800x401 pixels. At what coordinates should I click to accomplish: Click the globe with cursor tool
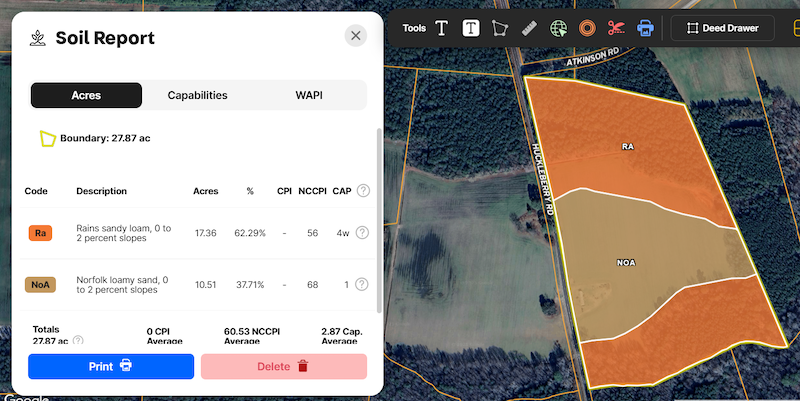[x=559, y=28]
